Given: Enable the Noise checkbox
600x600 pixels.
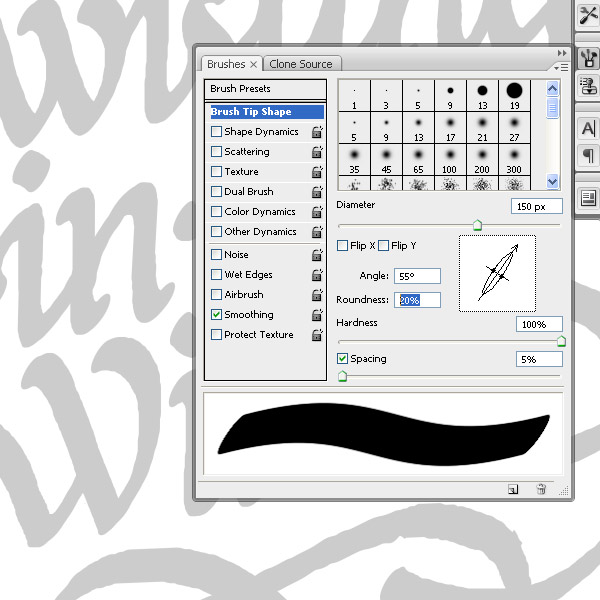Looking at the screenshot, I should (x=216, y=254).
